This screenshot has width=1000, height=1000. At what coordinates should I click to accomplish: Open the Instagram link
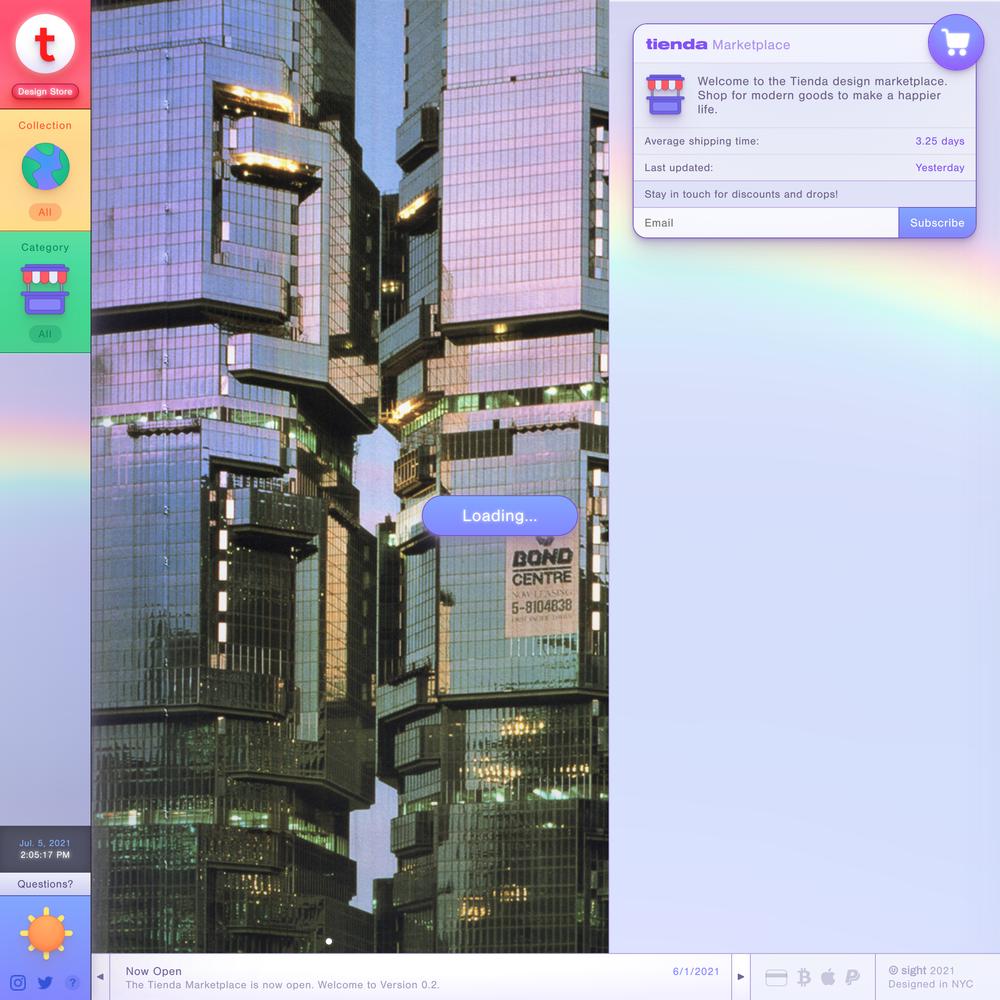[x=18, y=983]
